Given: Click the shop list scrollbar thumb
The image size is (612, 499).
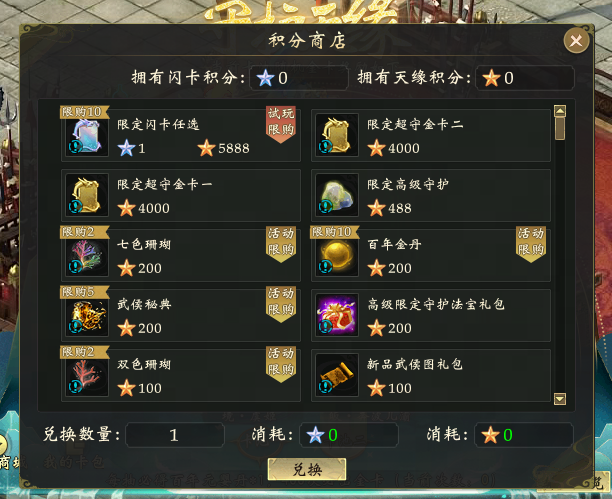Looking at the screenshot, I should tap(560, 128).
